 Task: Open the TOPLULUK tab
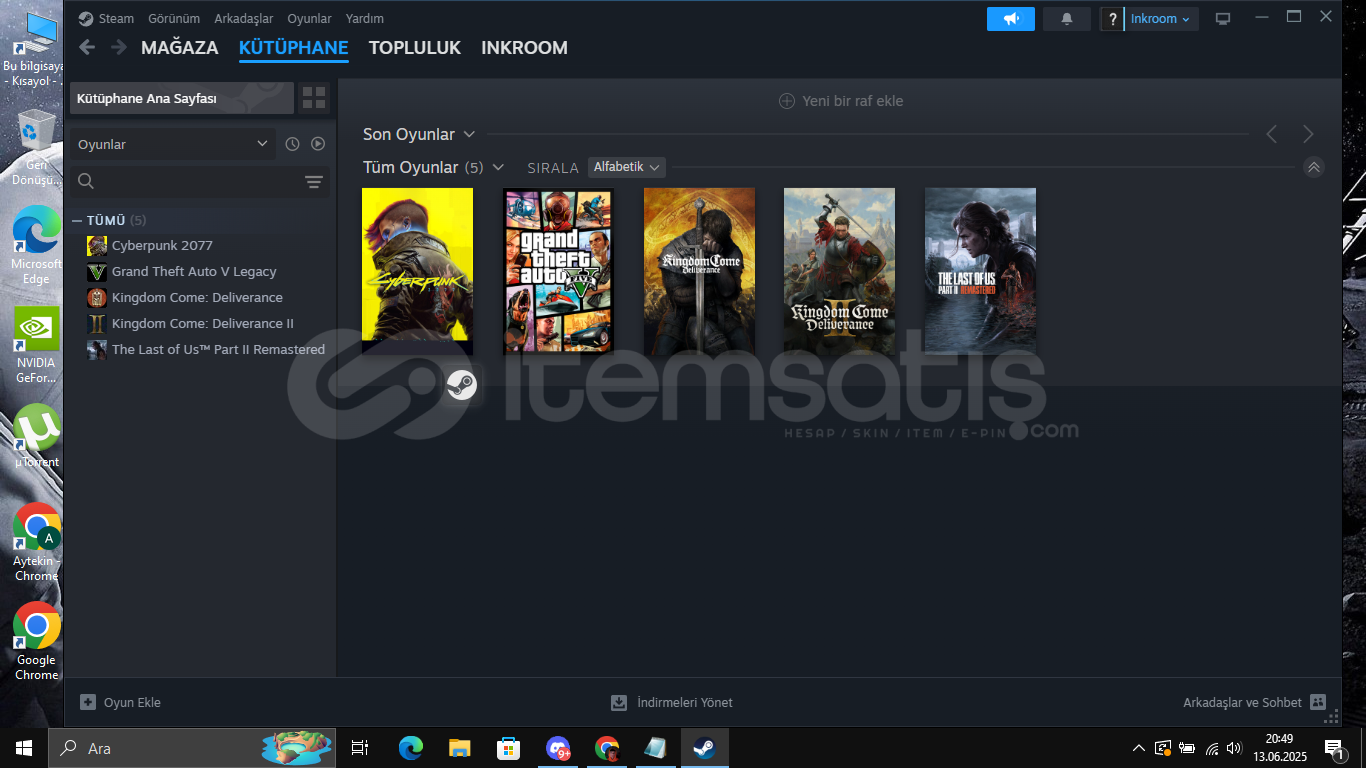[415, 47]
